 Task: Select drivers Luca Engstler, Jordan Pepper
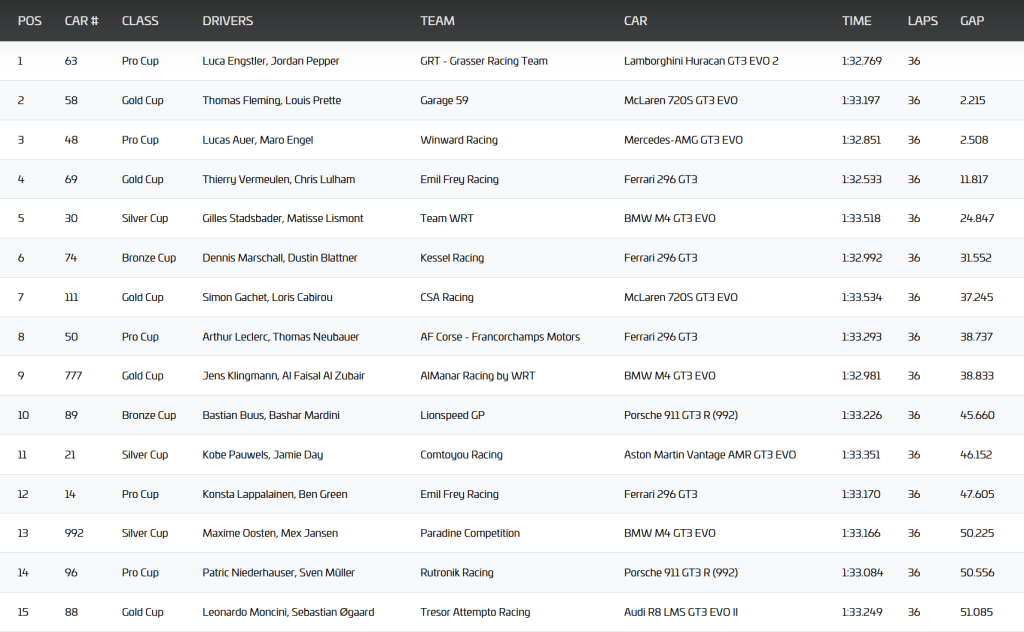(270, 61)
